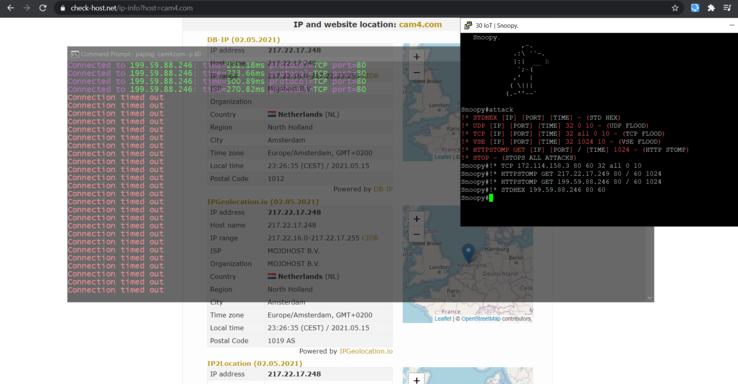Zoom in on the DB-IP map

pos(417,57)
